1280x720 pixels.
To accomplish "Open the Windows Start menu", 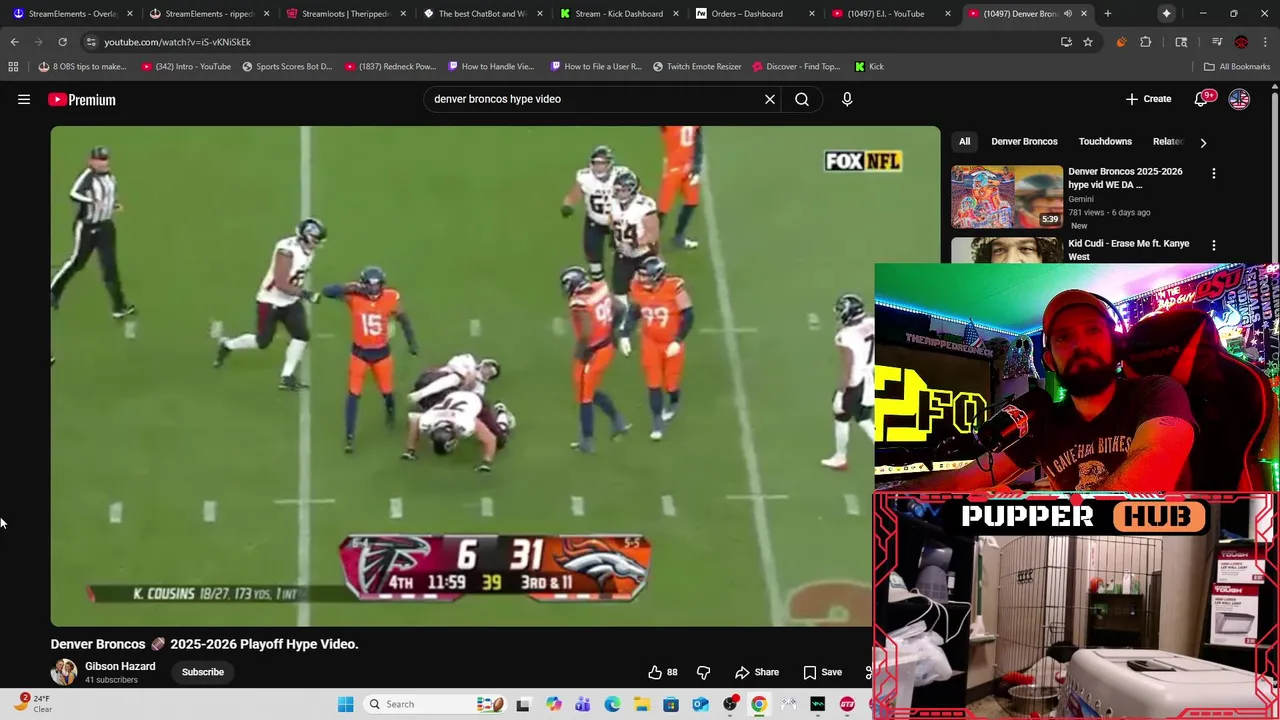I will click(345, 704).
